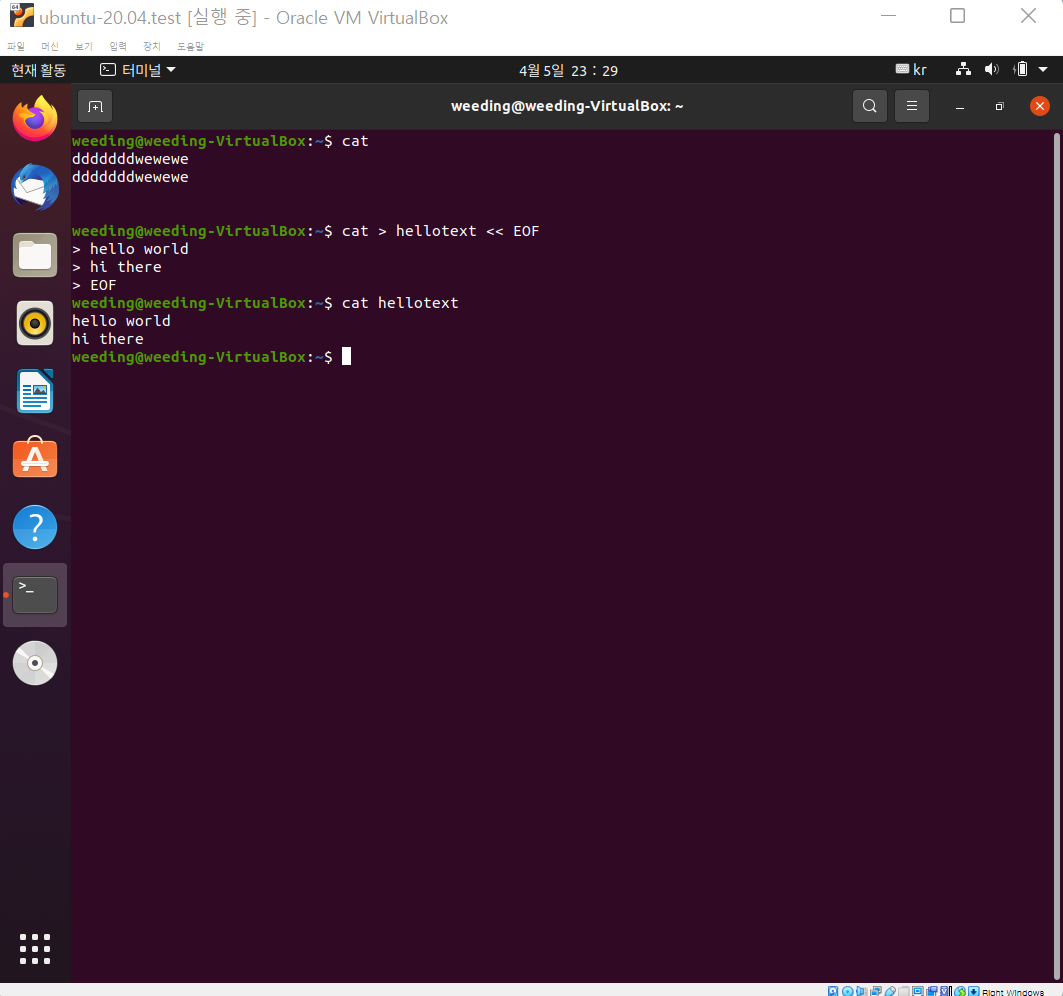Open the terminal hamburger menu

click(x=912, y=106)
